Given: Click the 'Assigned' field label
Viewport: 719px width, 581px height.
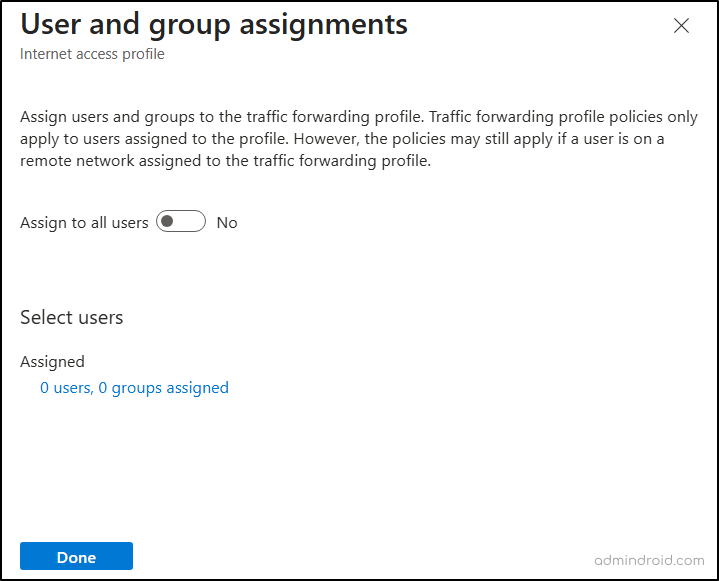Looking at the screenshot, I should 52,362.
